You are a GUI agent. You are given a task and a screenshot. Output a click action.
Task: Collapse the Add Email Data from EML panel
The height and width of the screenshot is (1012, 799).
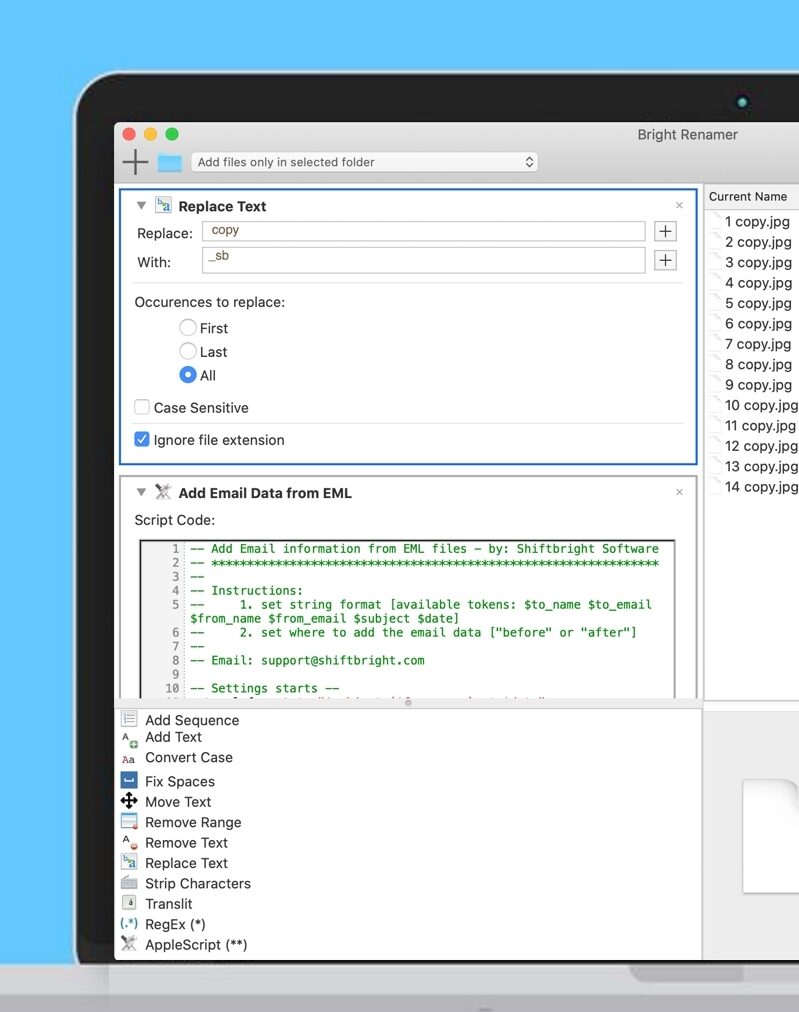[x=141, y=492]
